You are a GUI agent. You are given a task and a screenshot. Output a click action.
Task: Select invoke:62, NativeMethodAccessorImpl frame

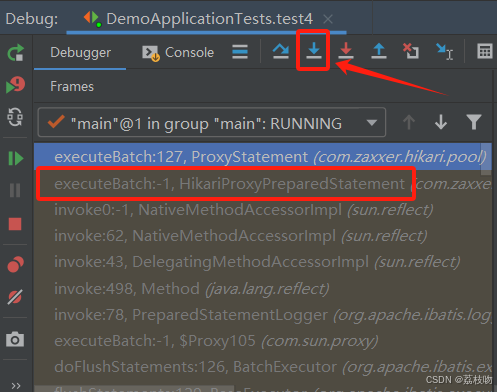263,236
